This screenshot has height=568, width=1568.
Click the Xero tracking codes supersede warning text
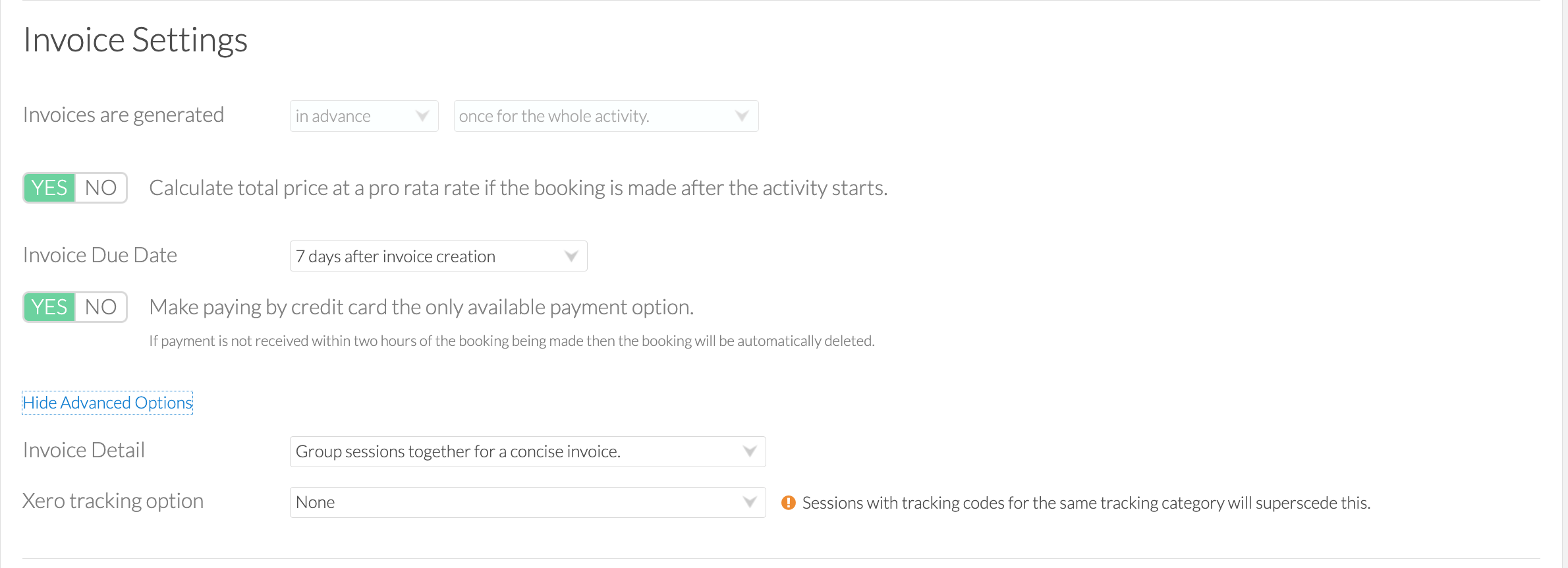pyautogui.click(x=1086, y=503)
